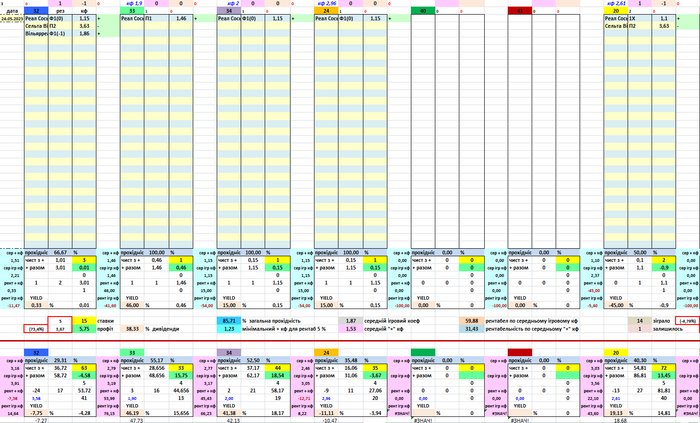Click the cyan 1,23 minimum coefficient cell
This screenshot has height=423, width=700.
click(x=229, y=329)
